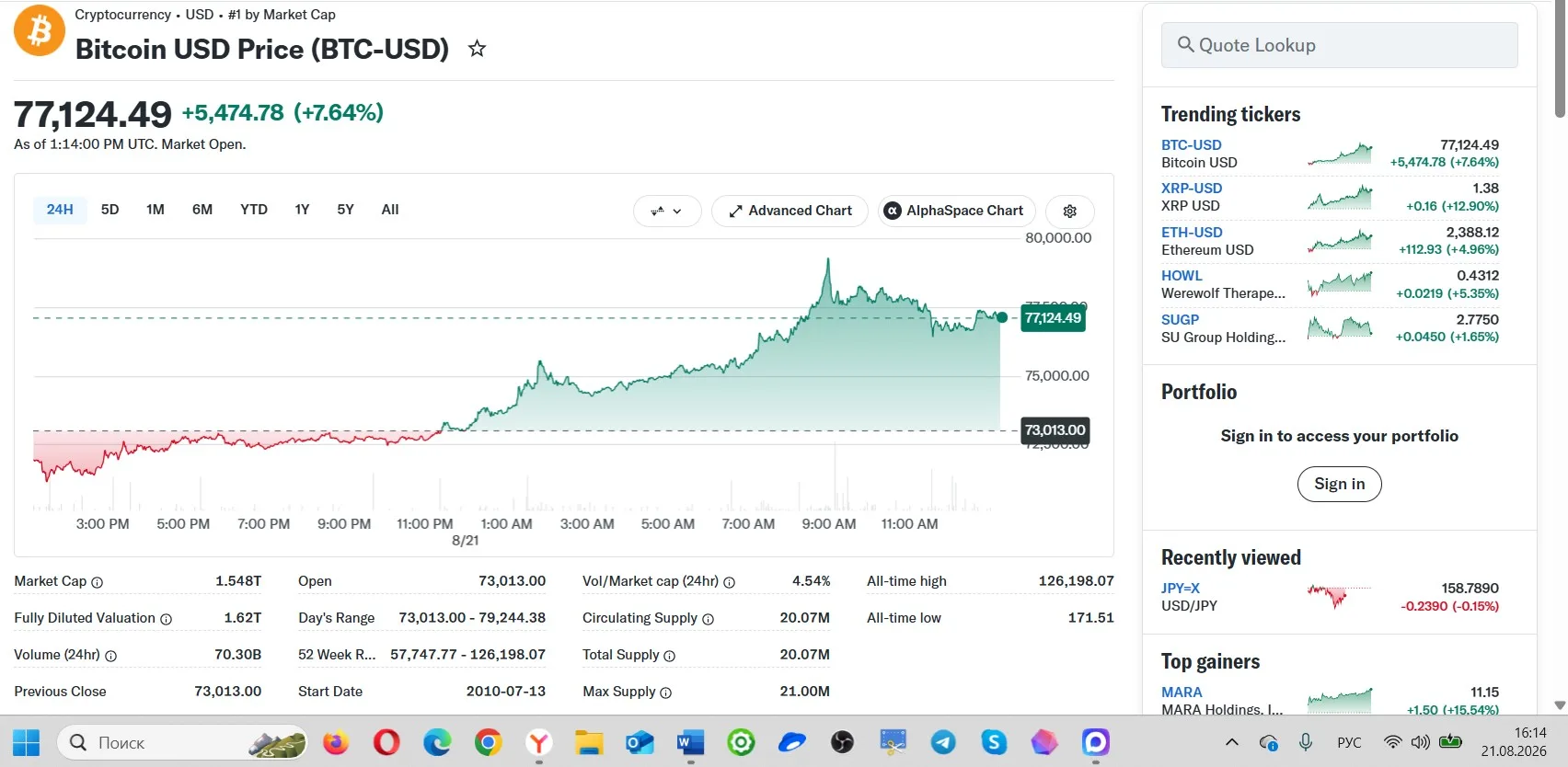Launch Firefox from the taskbar
1568x767 pixels.
point(336,742)
